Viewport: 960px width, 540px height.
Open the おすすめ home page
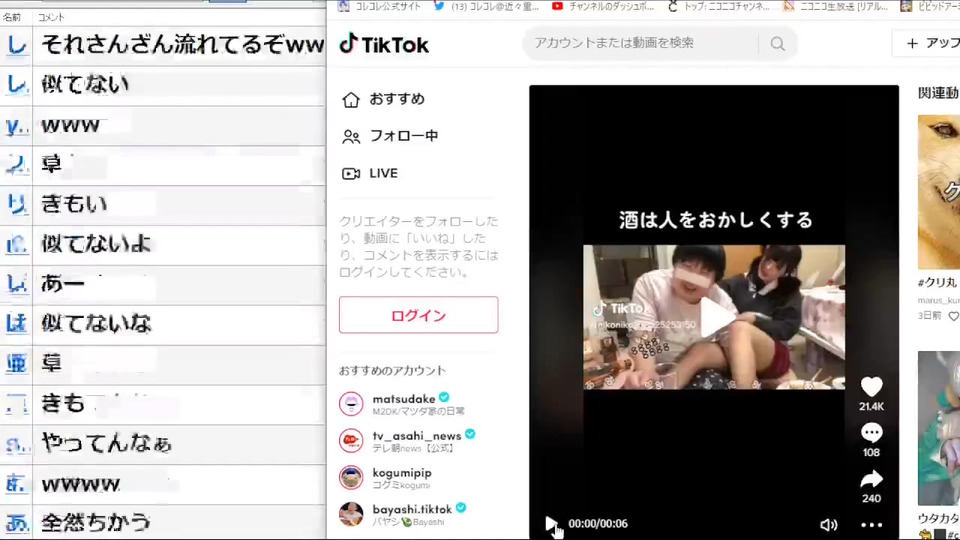coord(384,99)
